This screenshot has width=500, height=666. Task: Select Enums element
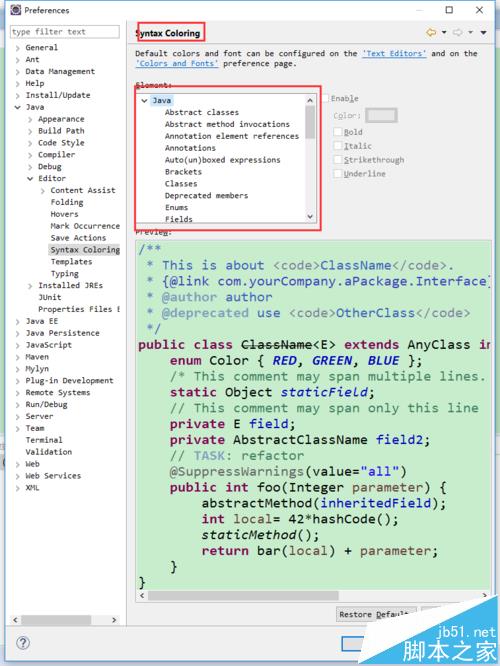[x=176, y=208]
